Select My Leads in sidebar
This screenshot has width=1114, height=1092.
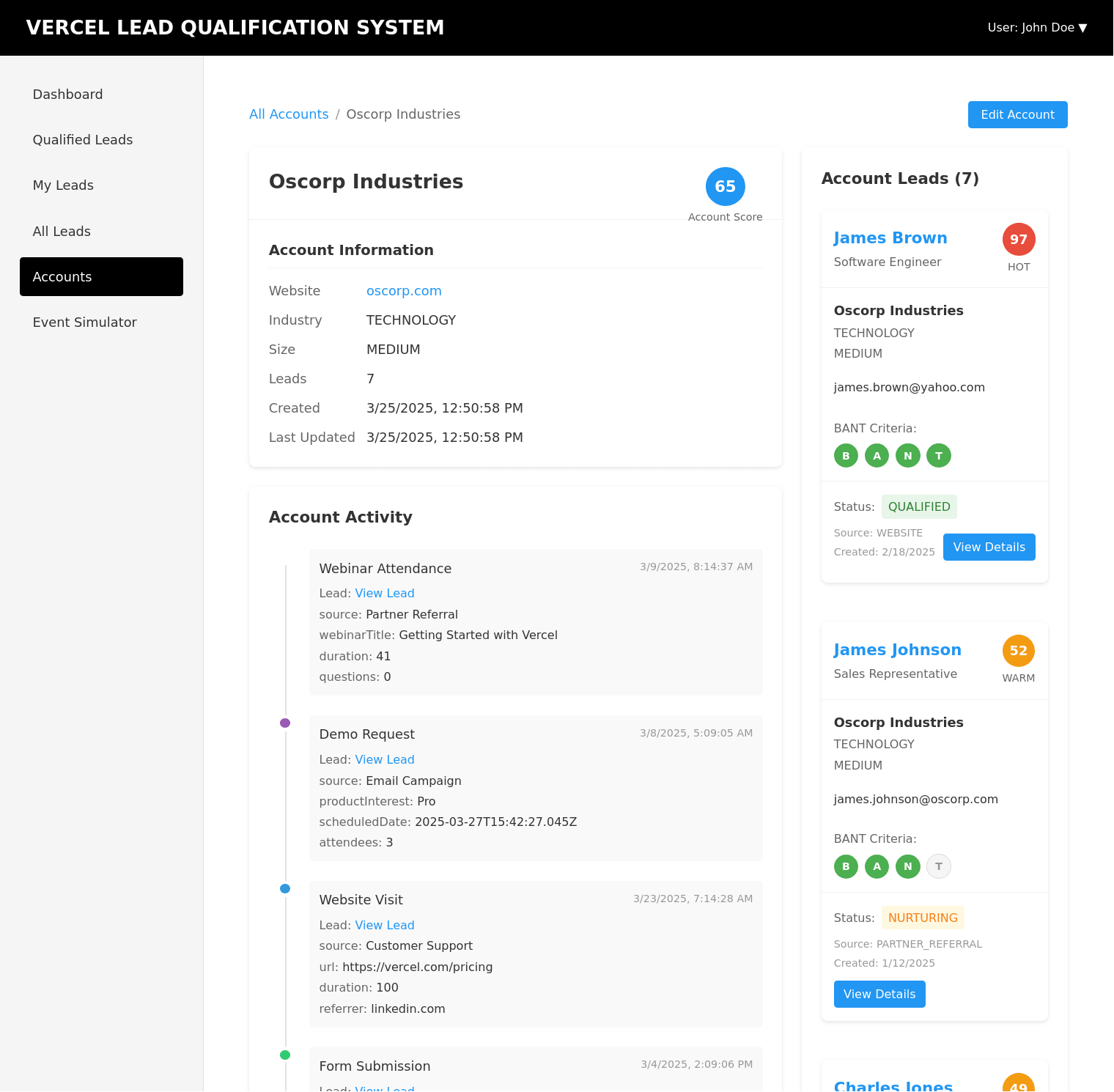tap(101, 185)
